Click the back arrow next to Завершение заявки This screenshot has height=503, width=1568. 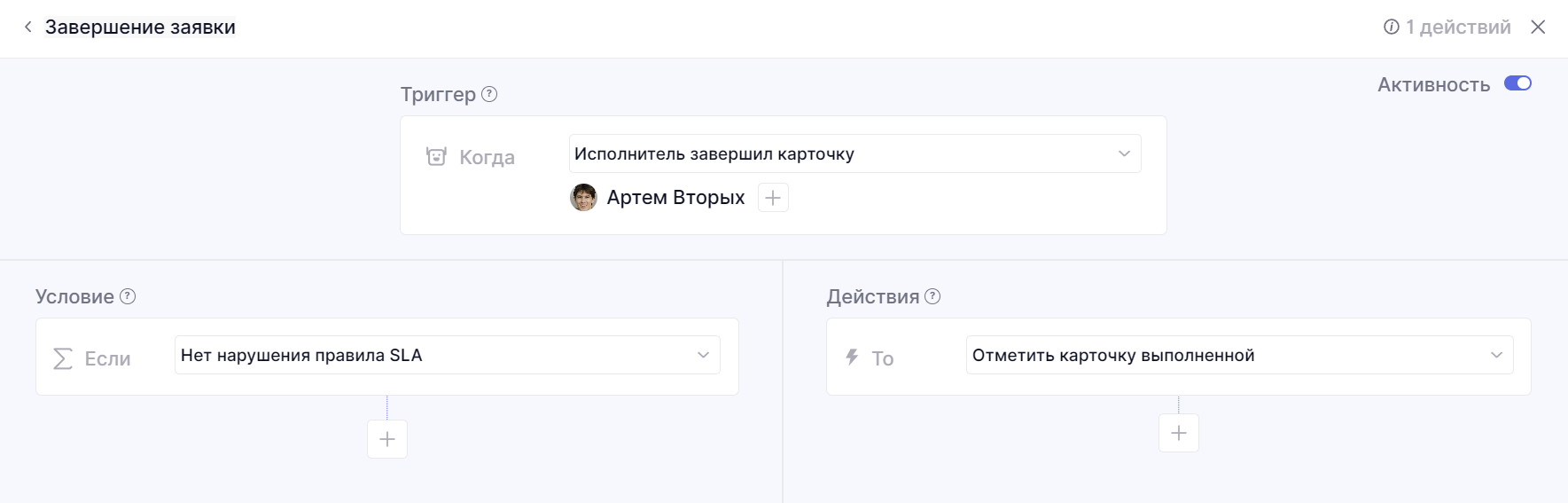point(28,28)
